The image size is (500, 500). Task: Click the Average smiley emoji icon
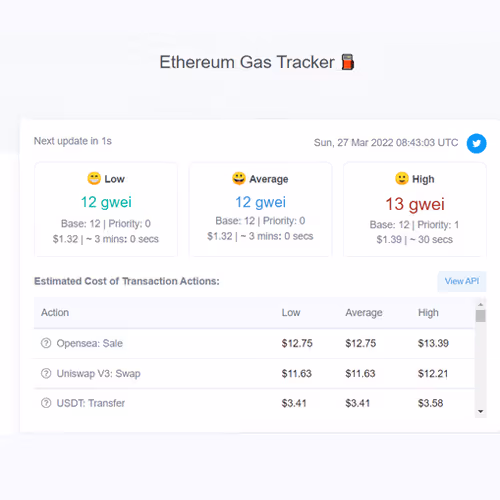point(239,178)
